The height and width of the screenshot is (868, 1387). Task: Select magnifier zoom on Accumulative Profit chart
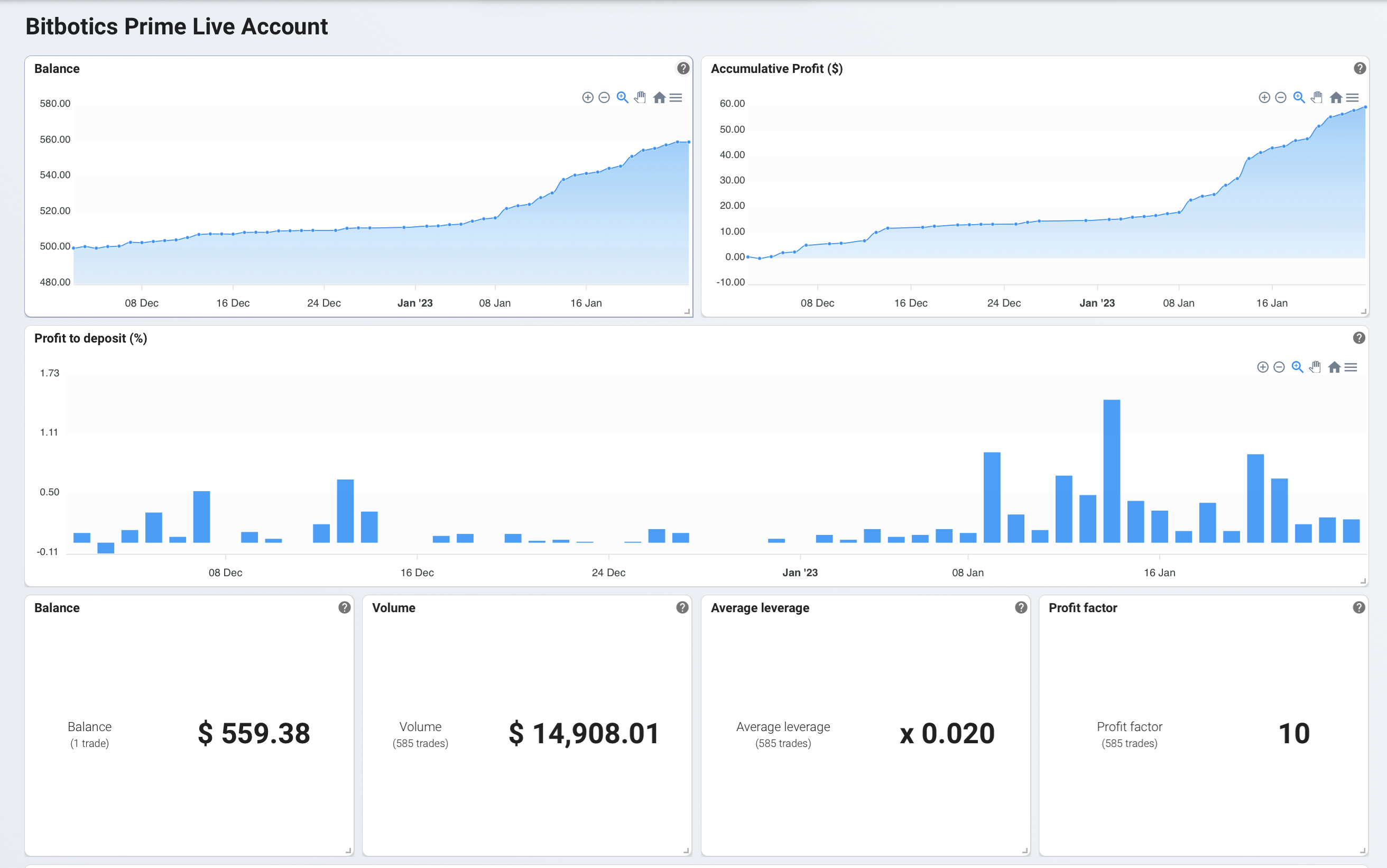click(1299, 98)
